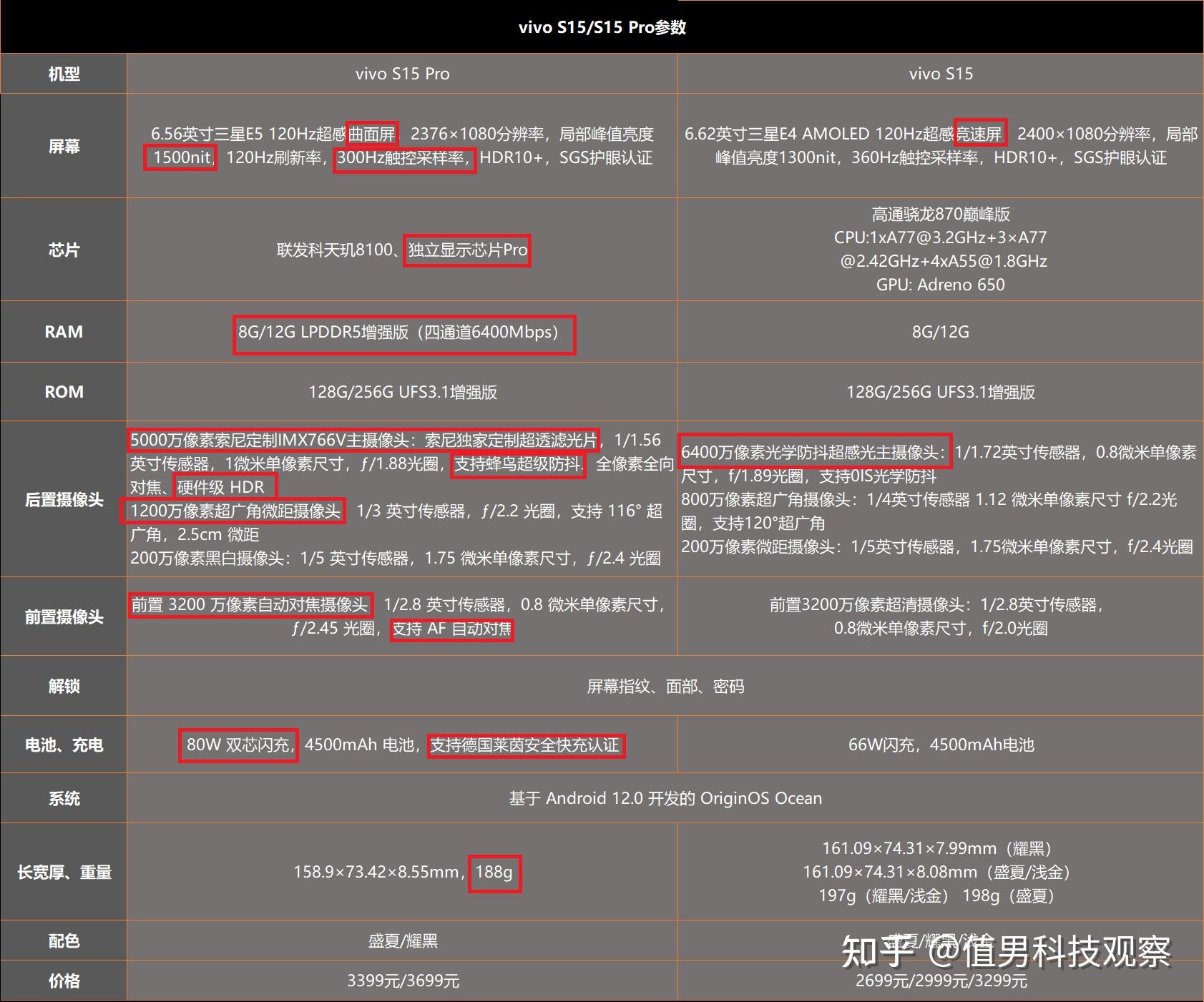
Task: Select the '配色' row header
Action: (64, 940)
